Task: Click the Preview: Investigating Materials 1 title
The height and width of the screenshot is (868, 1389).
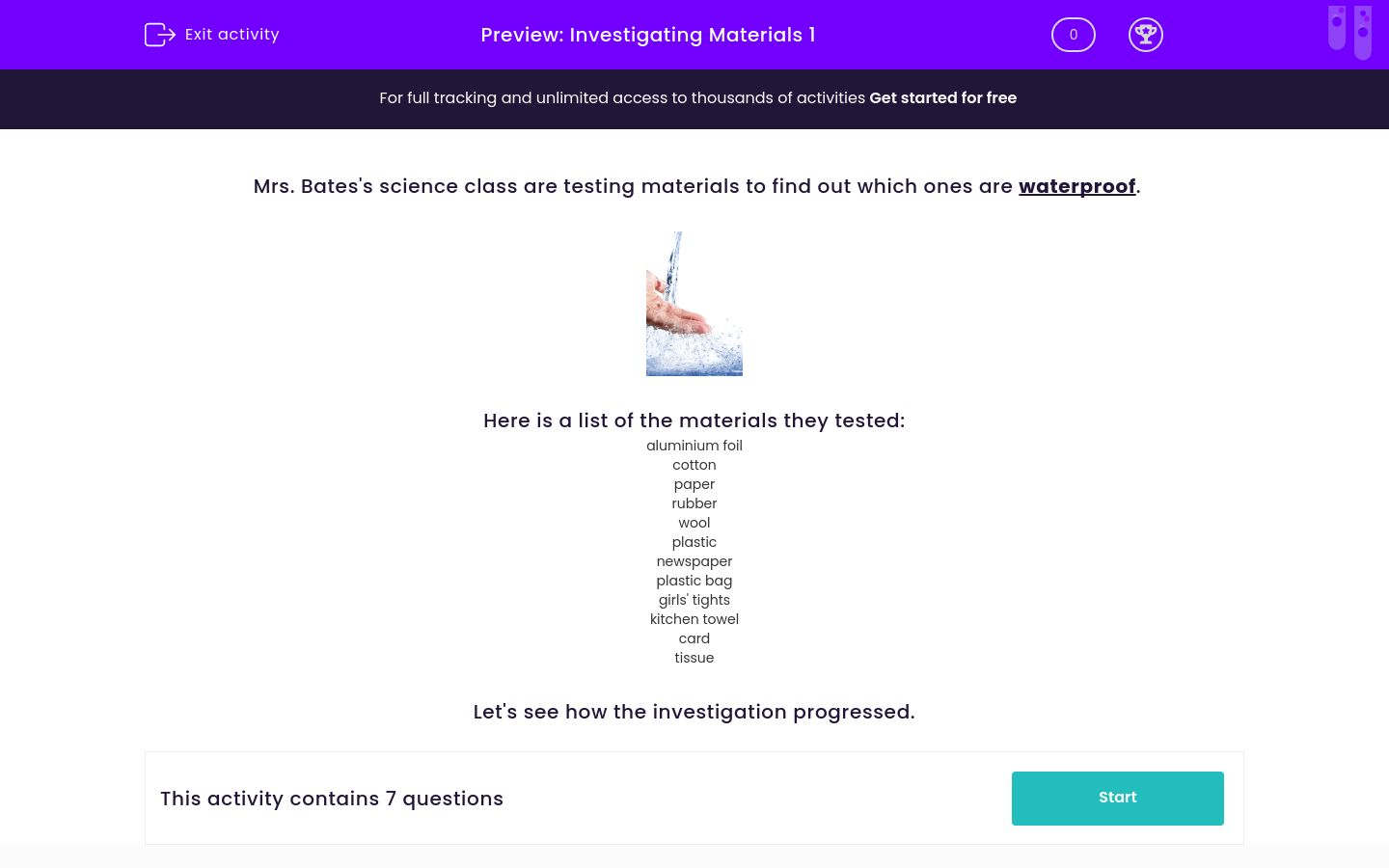Action: tap(647, 35)
